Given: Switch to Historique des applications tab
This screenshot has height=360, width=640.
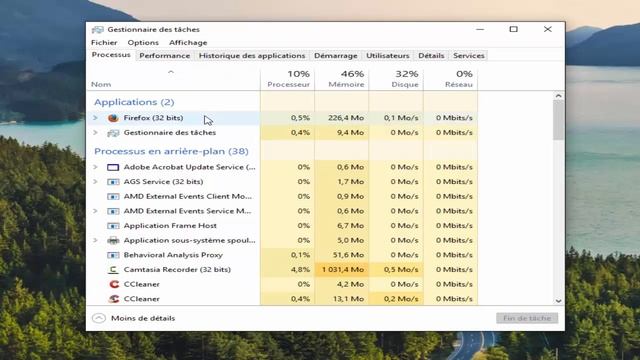Looking at the screenshot, I should (x=252, y=56).
